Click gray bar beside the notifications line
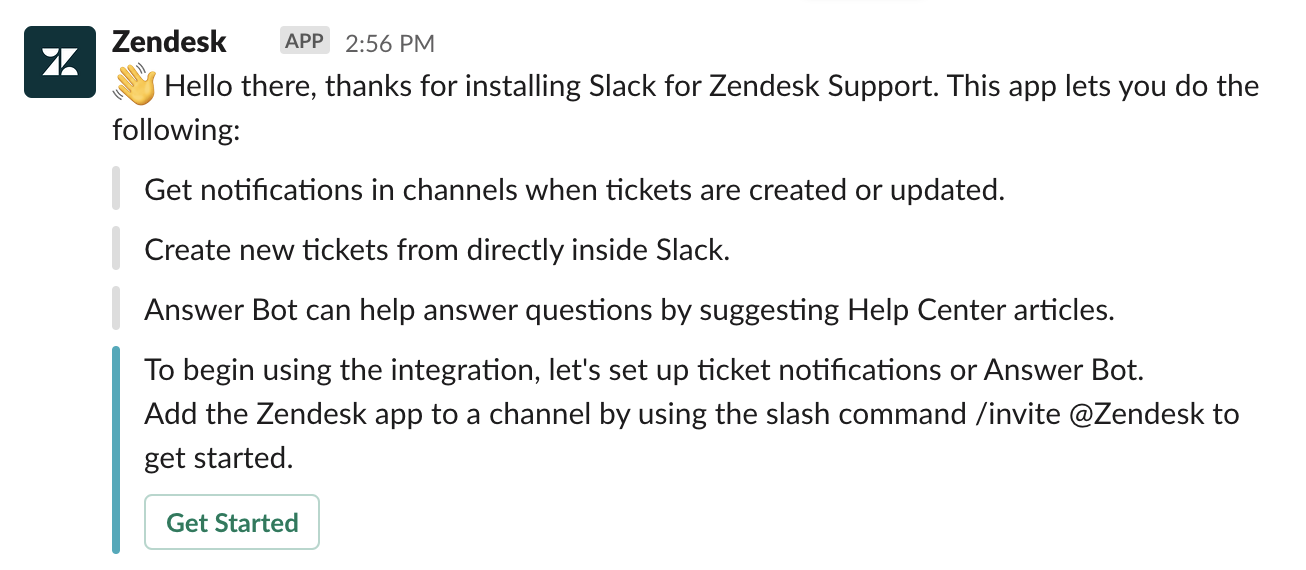Viewport: 1306px width, 570px height. 116,190
